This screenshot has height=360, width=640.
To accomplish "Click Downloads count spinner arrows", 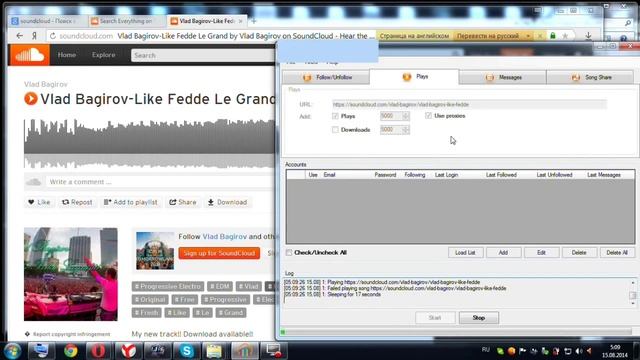I will click(x=405, y=130).
